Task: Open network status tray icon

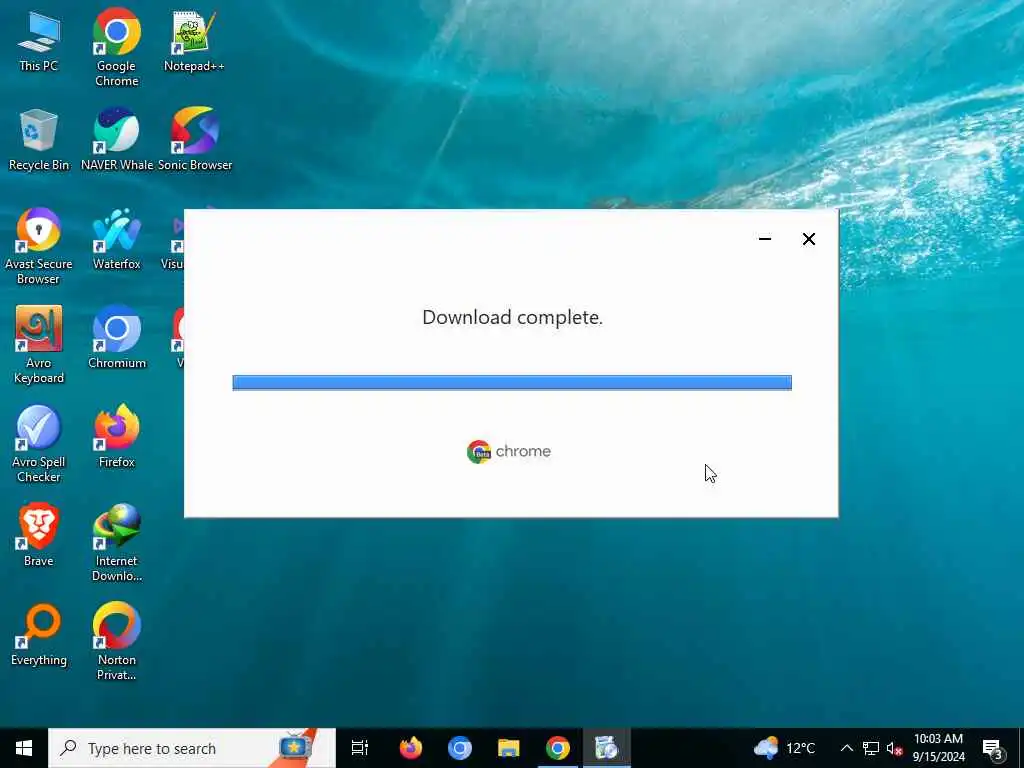Action: click(x=871, y=748)
